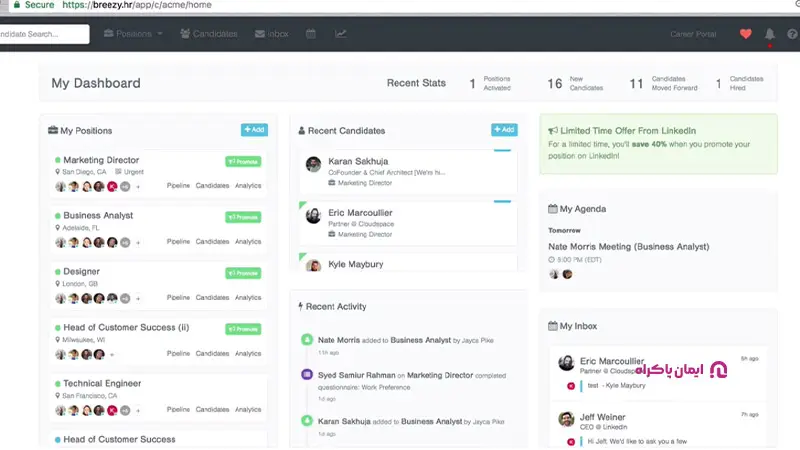Click the Candidate Search field

tap(43, 34)
